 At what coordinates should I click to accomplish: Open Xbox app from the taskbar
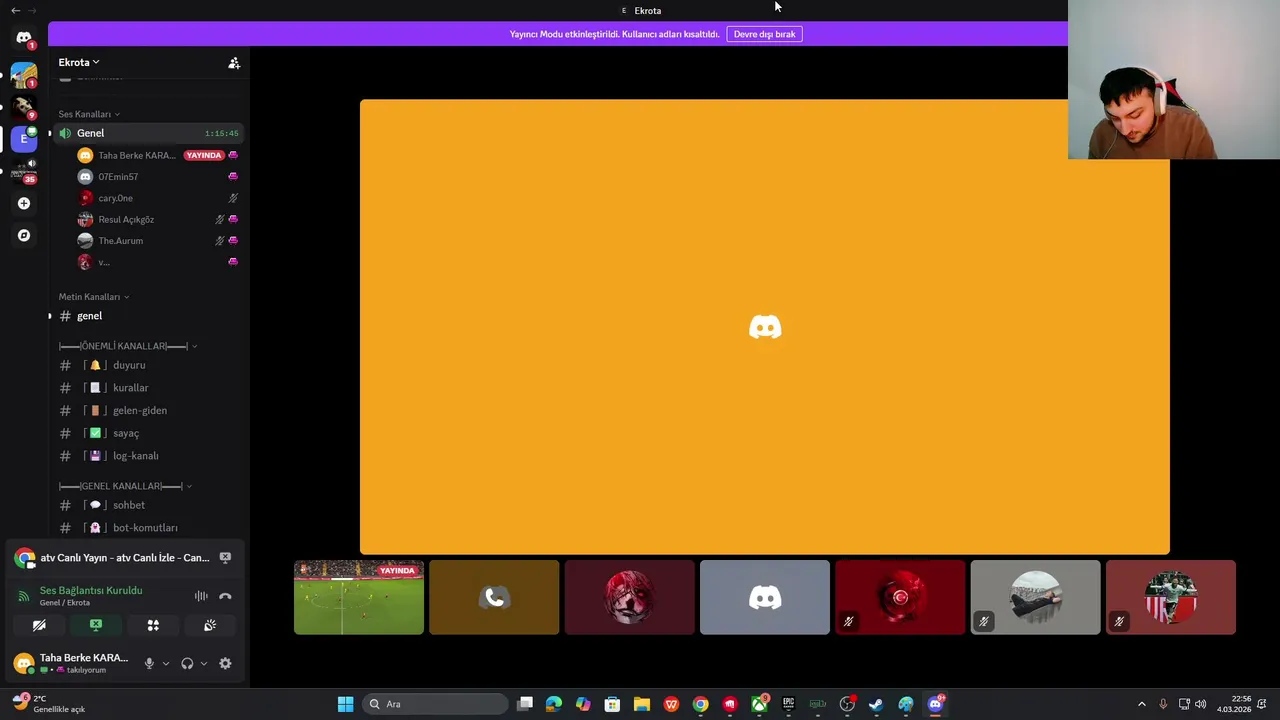(x=759, y=704)
